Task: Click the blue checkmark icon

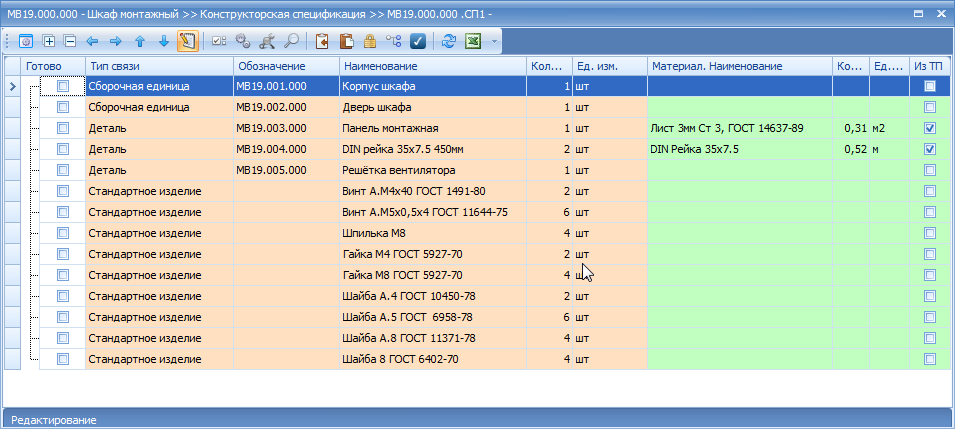Action: 417,41
